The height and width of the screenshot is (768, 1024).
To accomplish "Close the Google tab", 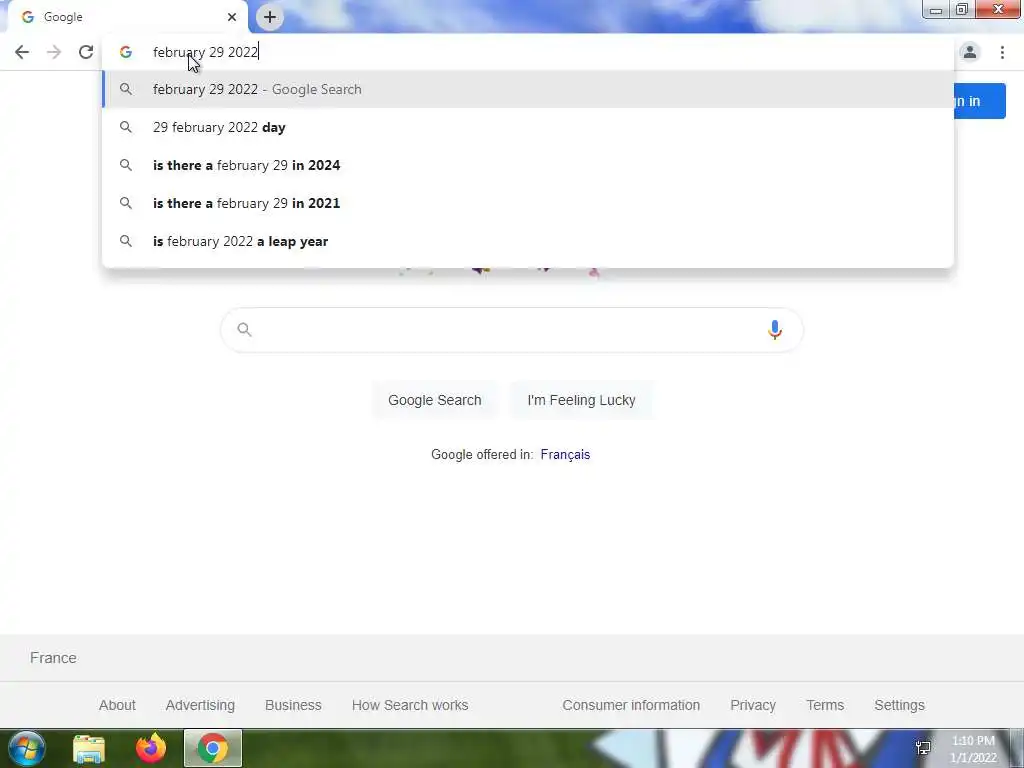I will point(232,17).
